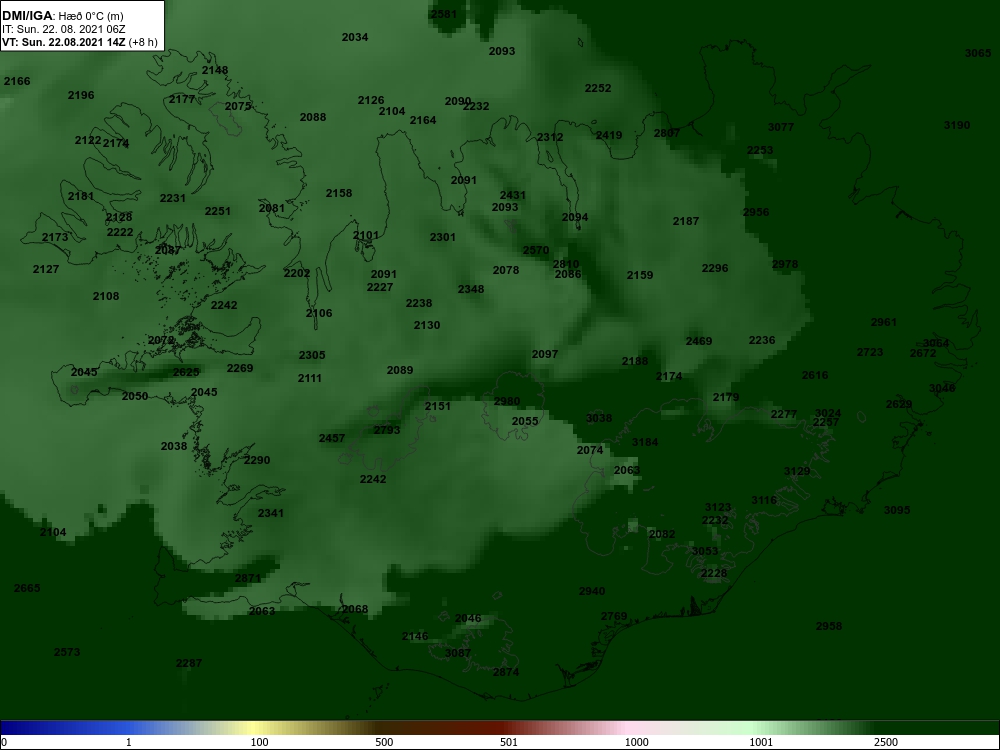Click the 2871 value on Reykjanes
1000x750 pixels.
(247, 578)
